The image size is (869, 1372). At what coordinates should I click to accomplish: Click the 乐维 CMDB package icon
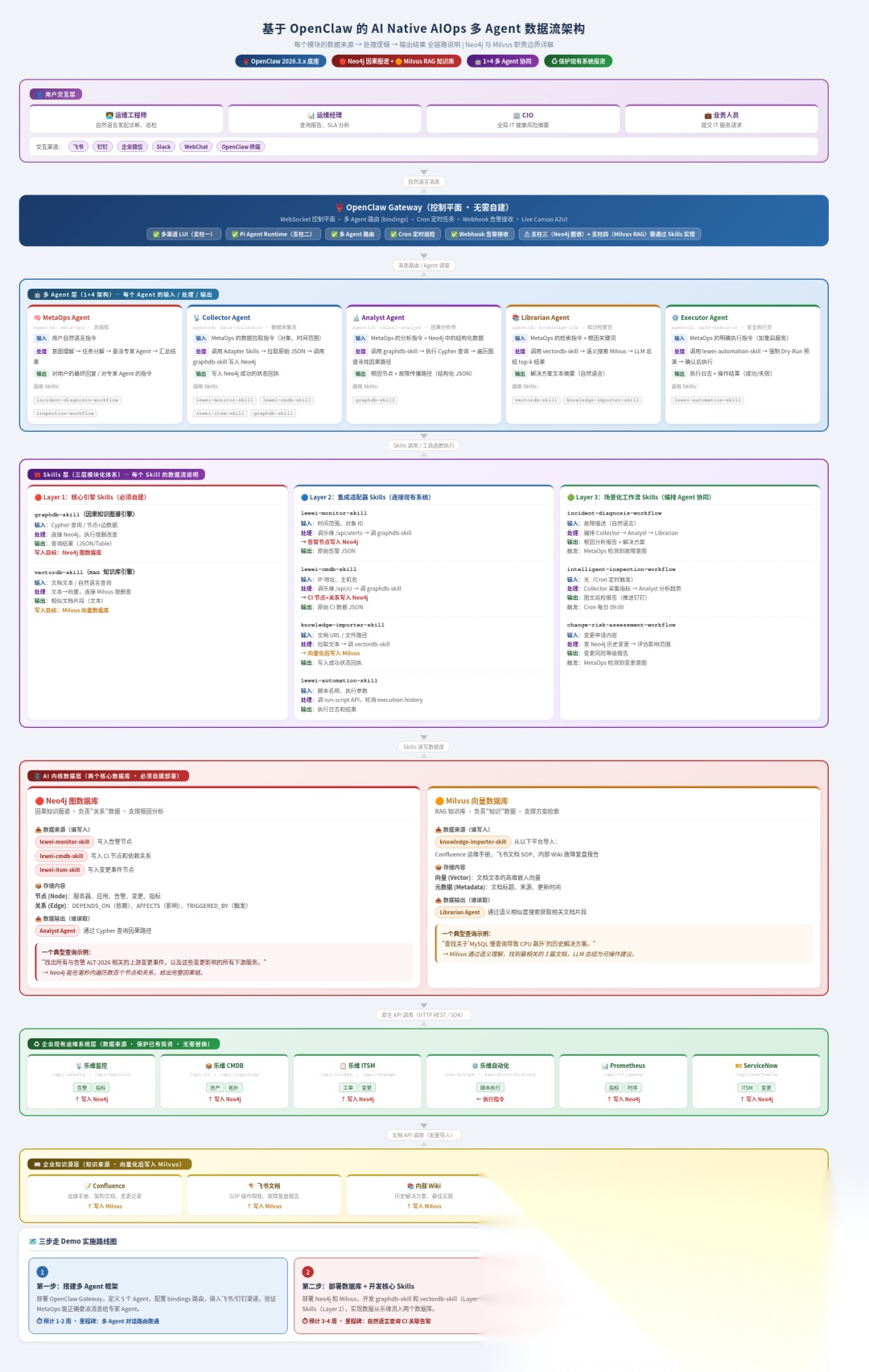tap(209, 1066)
